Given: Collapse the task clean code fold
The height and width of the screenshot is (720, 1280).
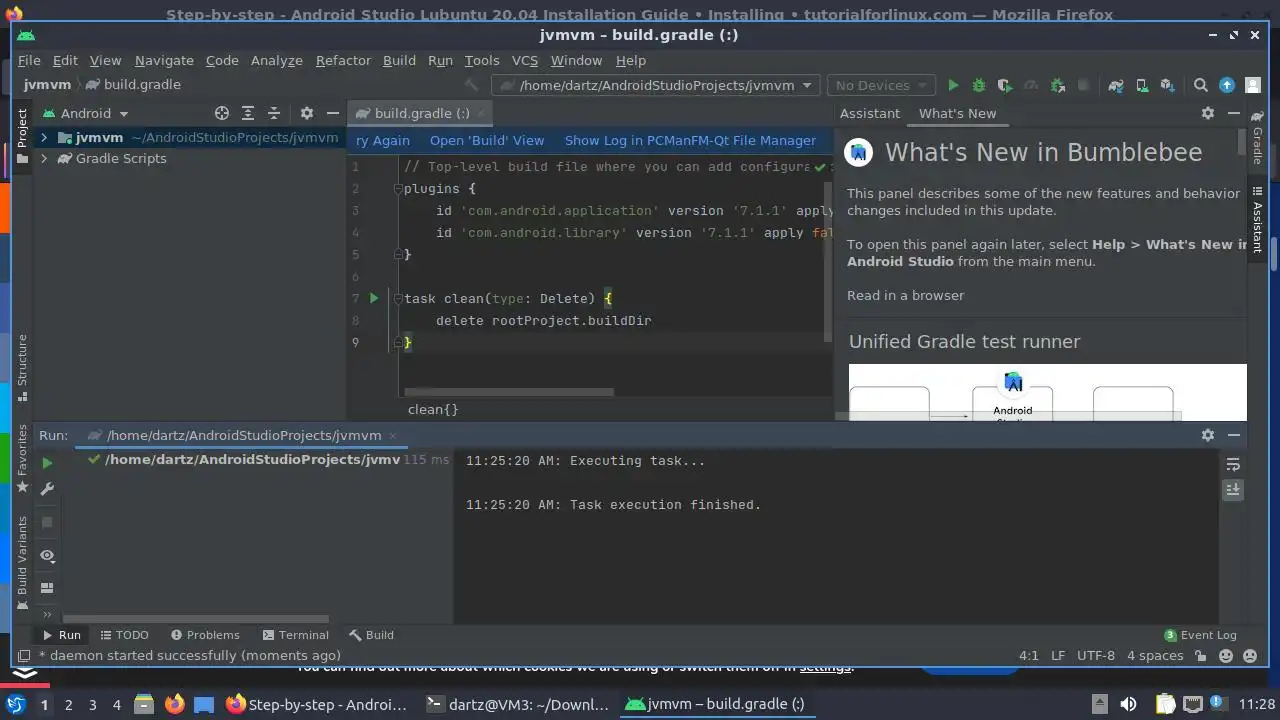Looking at the screenshot, I should (398, 299).
